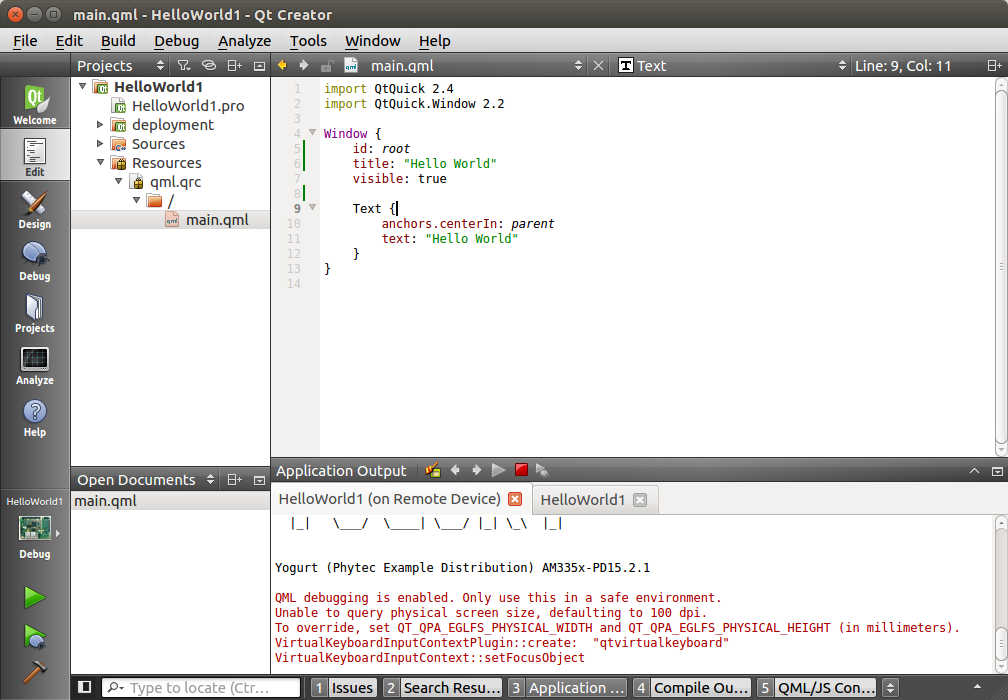Open Debug mode in mode sidebar
The image size is (1008, 700).
tap(35, 261)
